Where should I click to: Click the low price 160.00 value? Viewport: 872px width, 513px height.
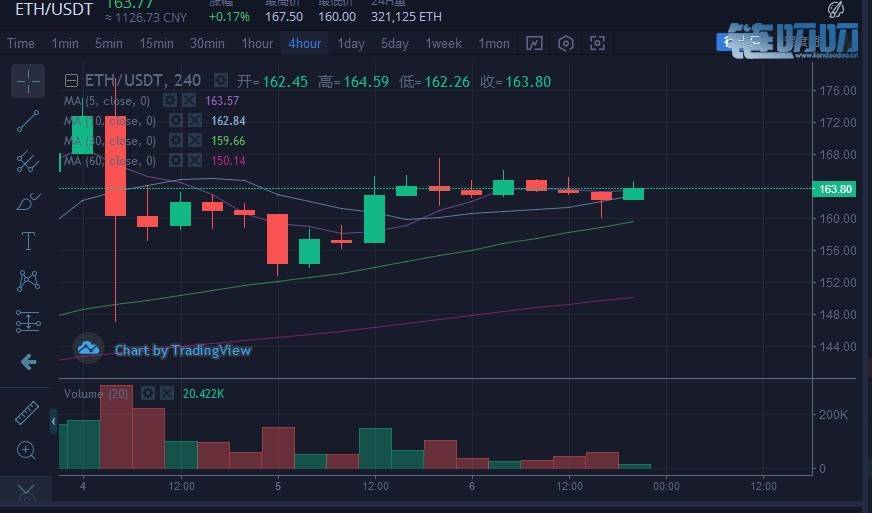coord(337,17)
